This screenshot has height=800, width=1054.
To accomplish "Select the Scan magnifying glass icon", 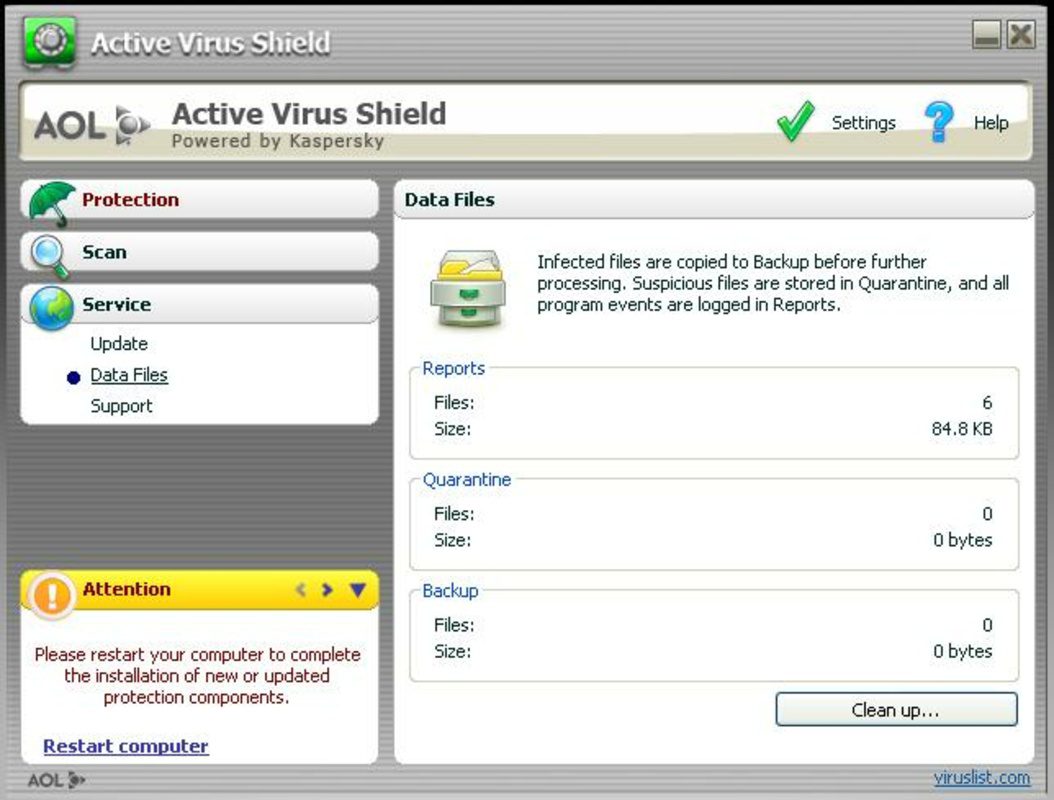I will 48,251.
